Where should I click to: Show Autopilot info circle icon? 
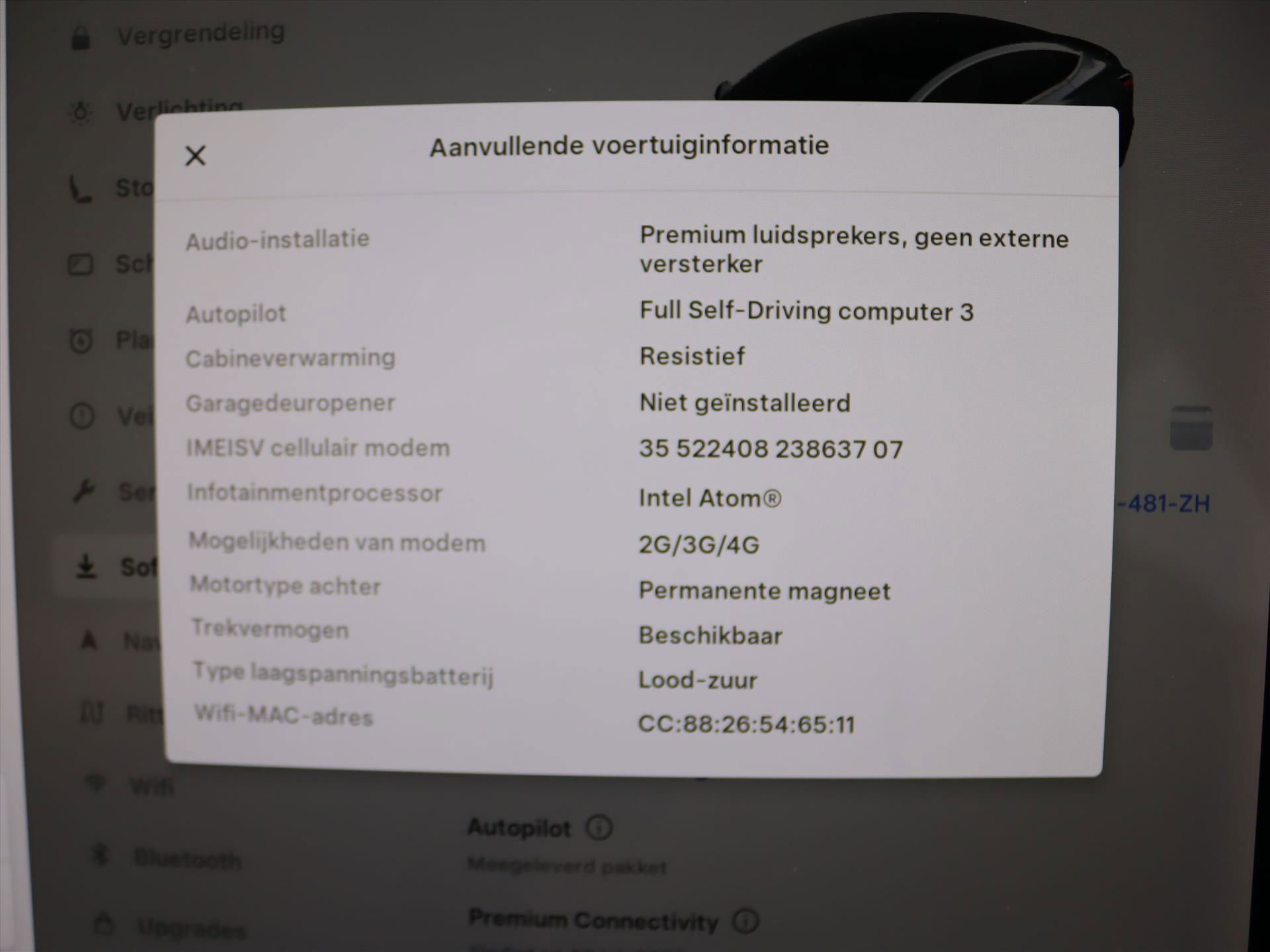[x=599, y=828]
